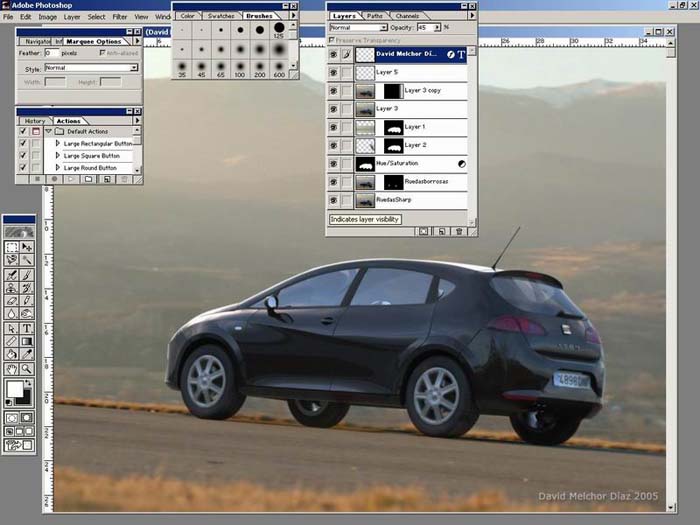Screen dimensions: 700x525
Task: Open the layer blend mode dropdown
Action: (382, 28)
